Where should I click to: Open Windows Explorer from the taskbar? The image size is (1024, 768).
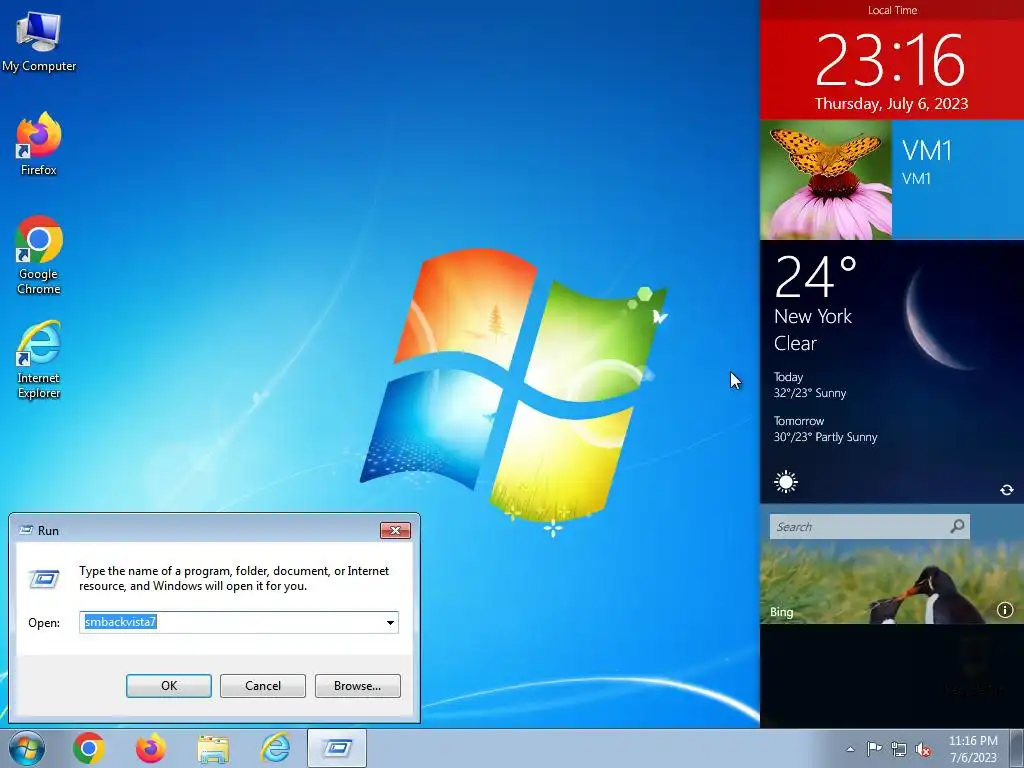point(214,748)
